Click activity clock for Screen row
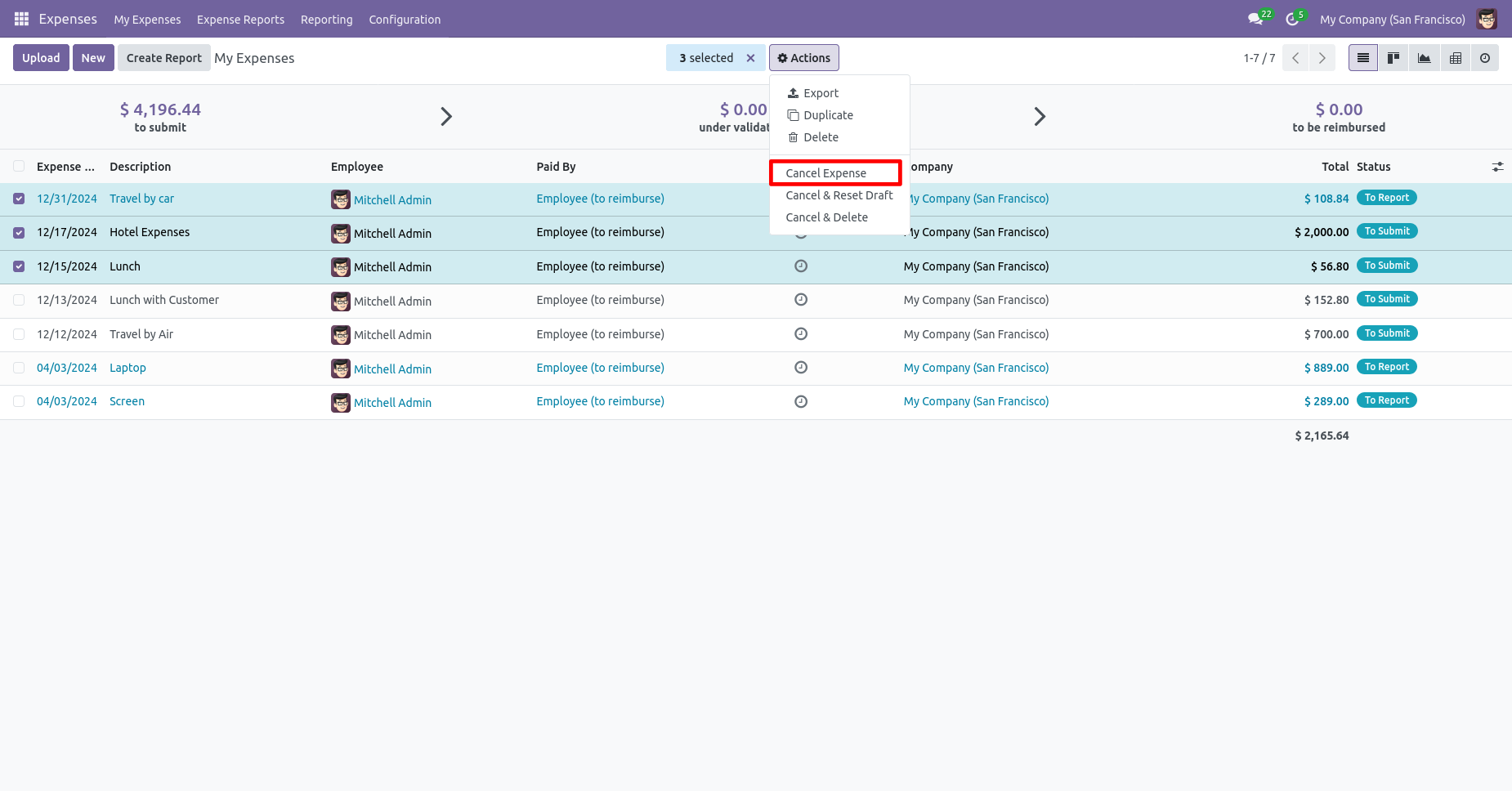Screen dimensions: 1512x791 [801, 401]
